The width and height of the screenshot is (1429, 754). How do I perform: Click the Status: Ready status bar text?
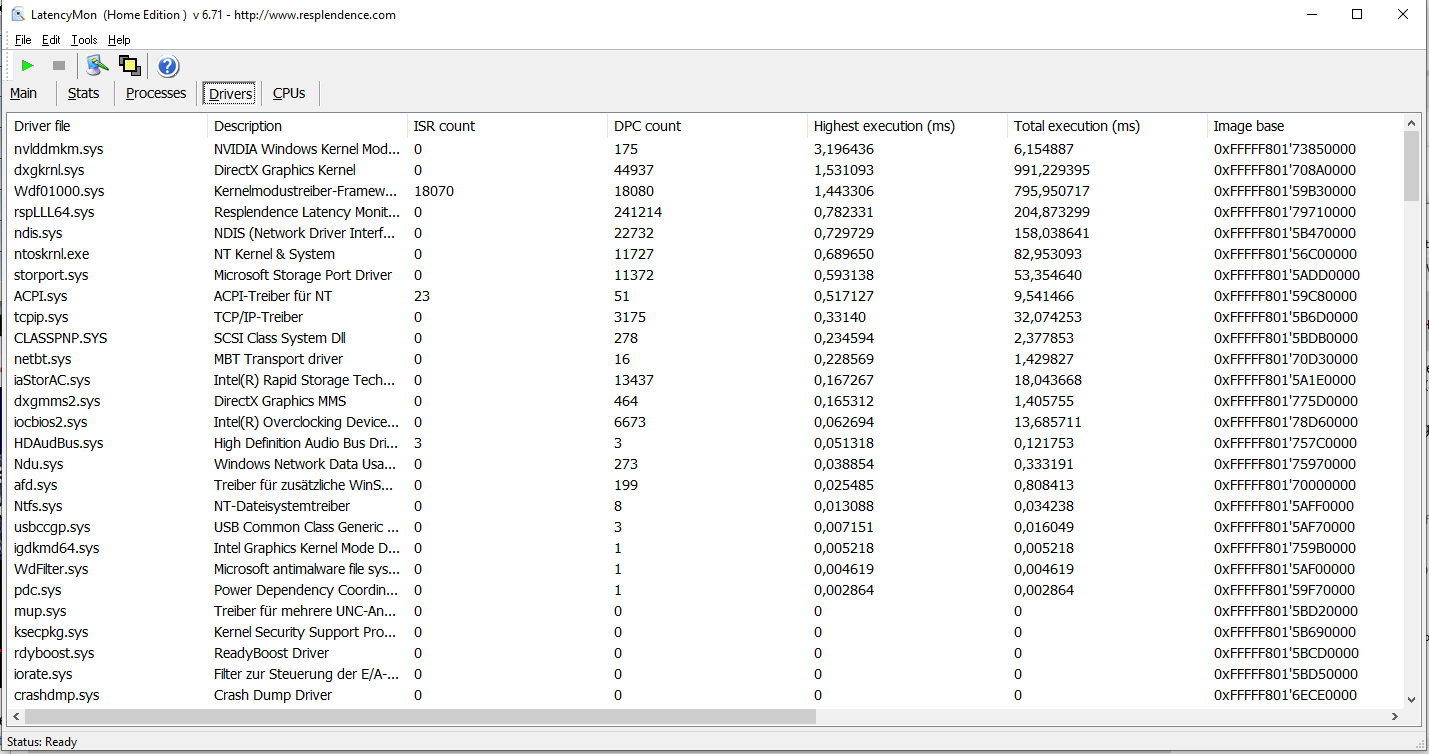point(42,742)
